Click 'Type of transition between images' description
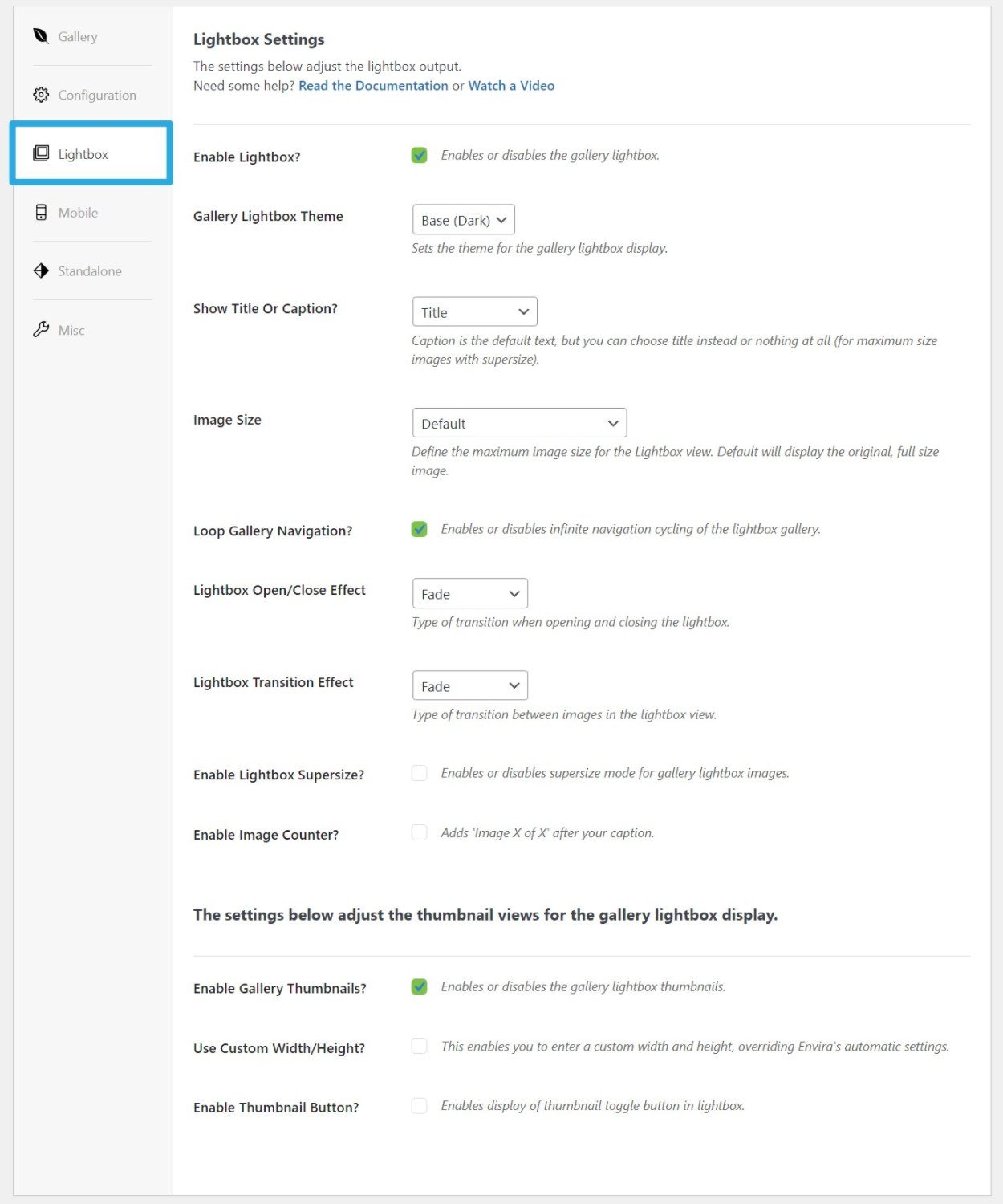This screenshot has height=1204, width=1003. click(x=564, y=714)
